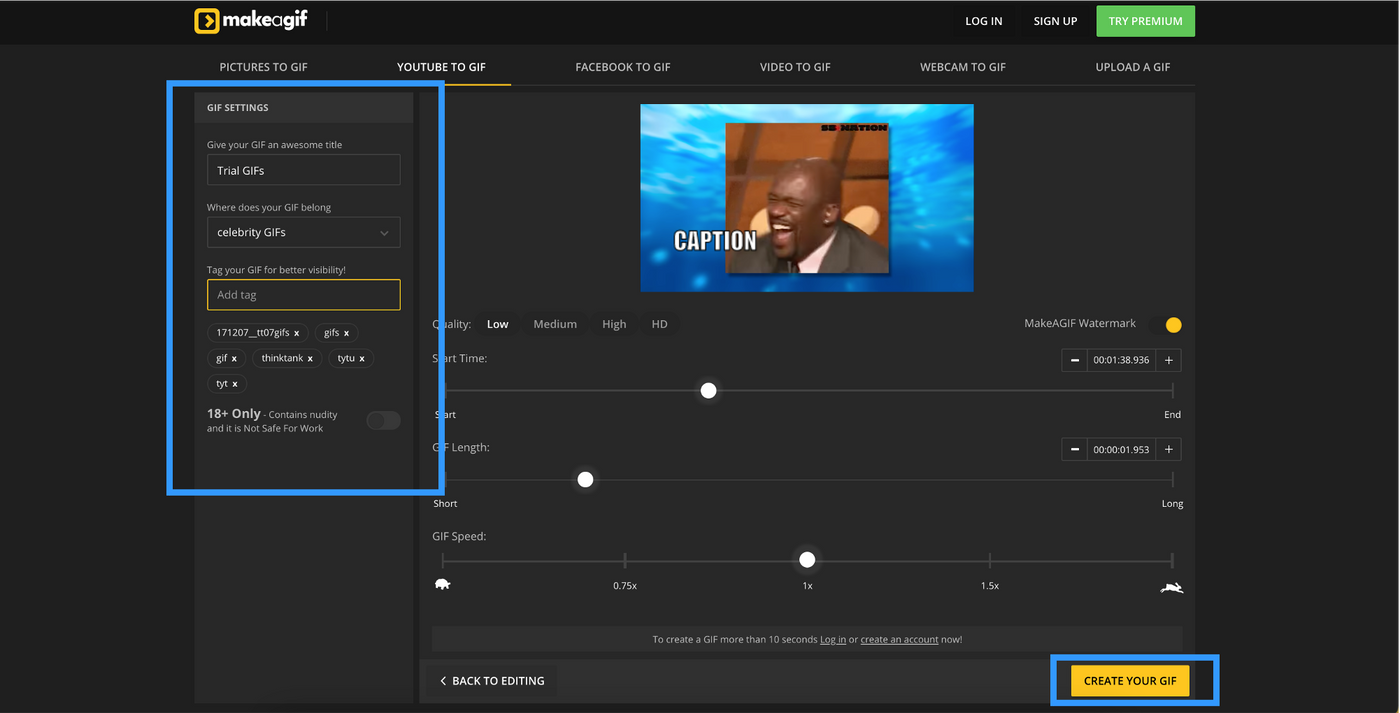Click 'create an account' link

point(899,639)
